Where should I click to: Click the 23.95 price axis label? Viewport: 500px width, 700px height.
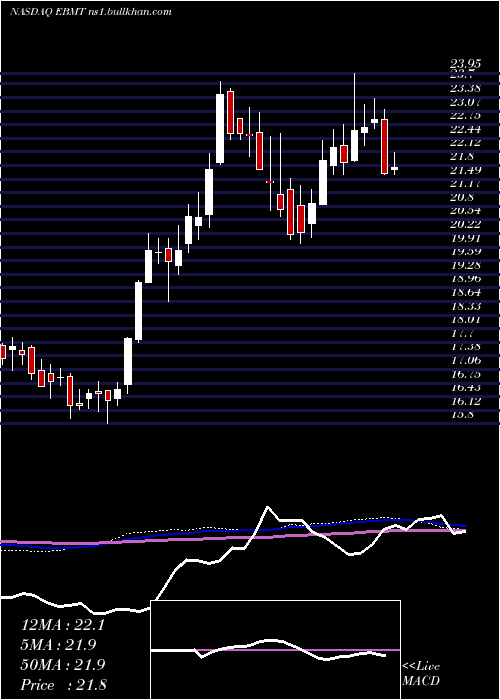[x=468, y=65]
